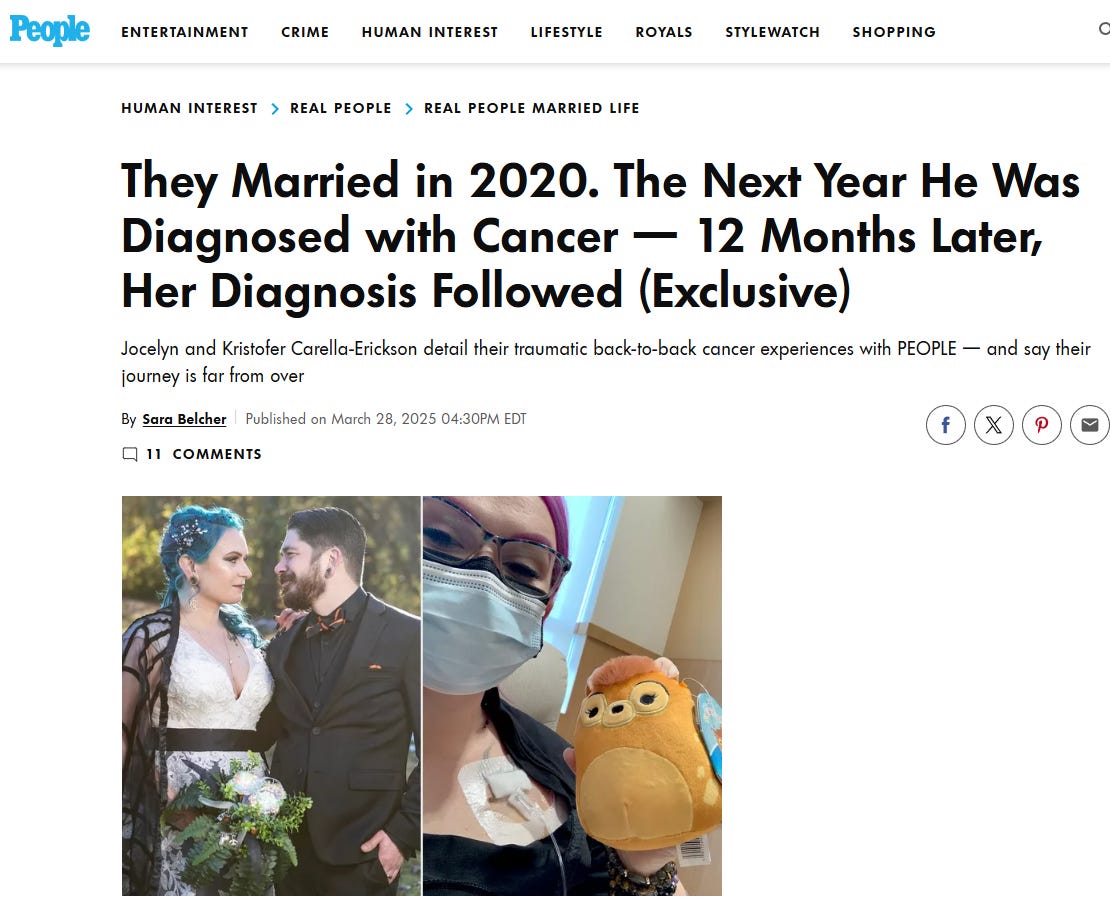Open the search icon in header
This screenshot has width=1110, height=898.
pos(1104,29)
